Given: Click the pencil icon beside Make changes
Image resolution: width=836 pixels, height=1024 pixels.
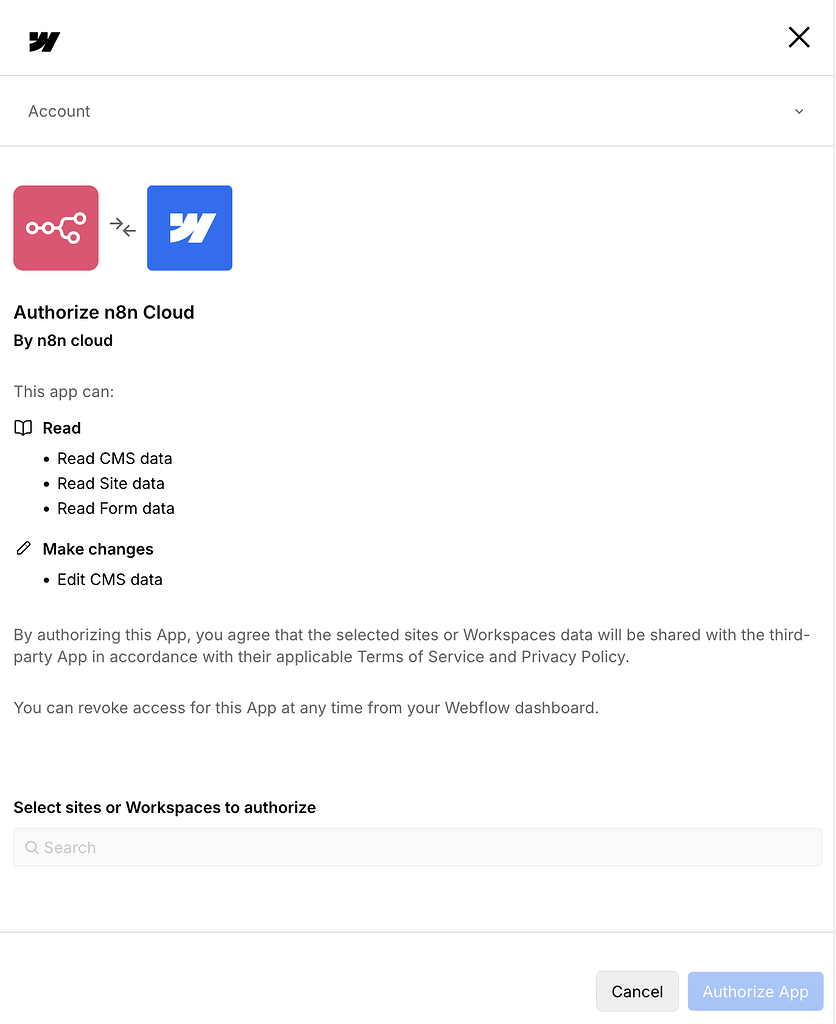Looking at the screenshot, I should (x=22, y=548).
